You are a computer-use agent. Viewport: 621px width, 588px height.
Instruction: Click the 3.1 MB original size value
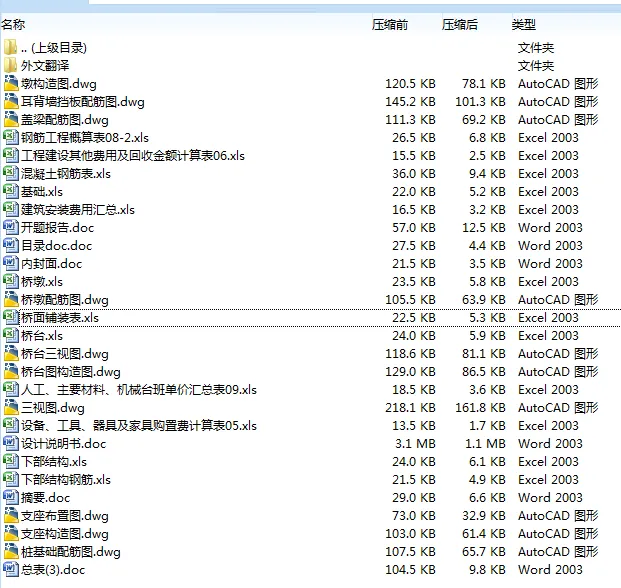tap(415, 443)
